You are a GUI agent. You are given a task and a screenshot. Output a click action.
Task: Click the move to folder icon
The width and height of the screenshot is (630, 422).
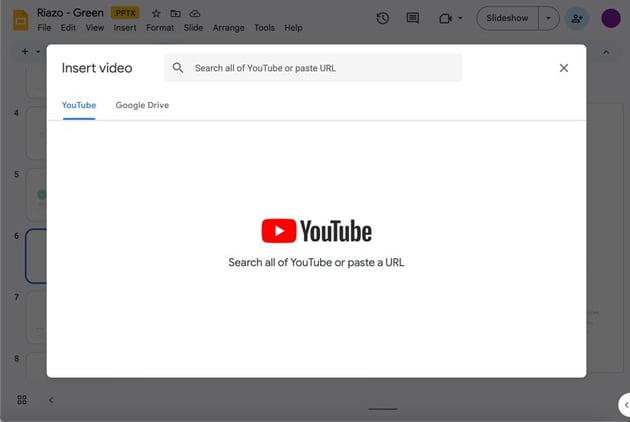(175, 13)
